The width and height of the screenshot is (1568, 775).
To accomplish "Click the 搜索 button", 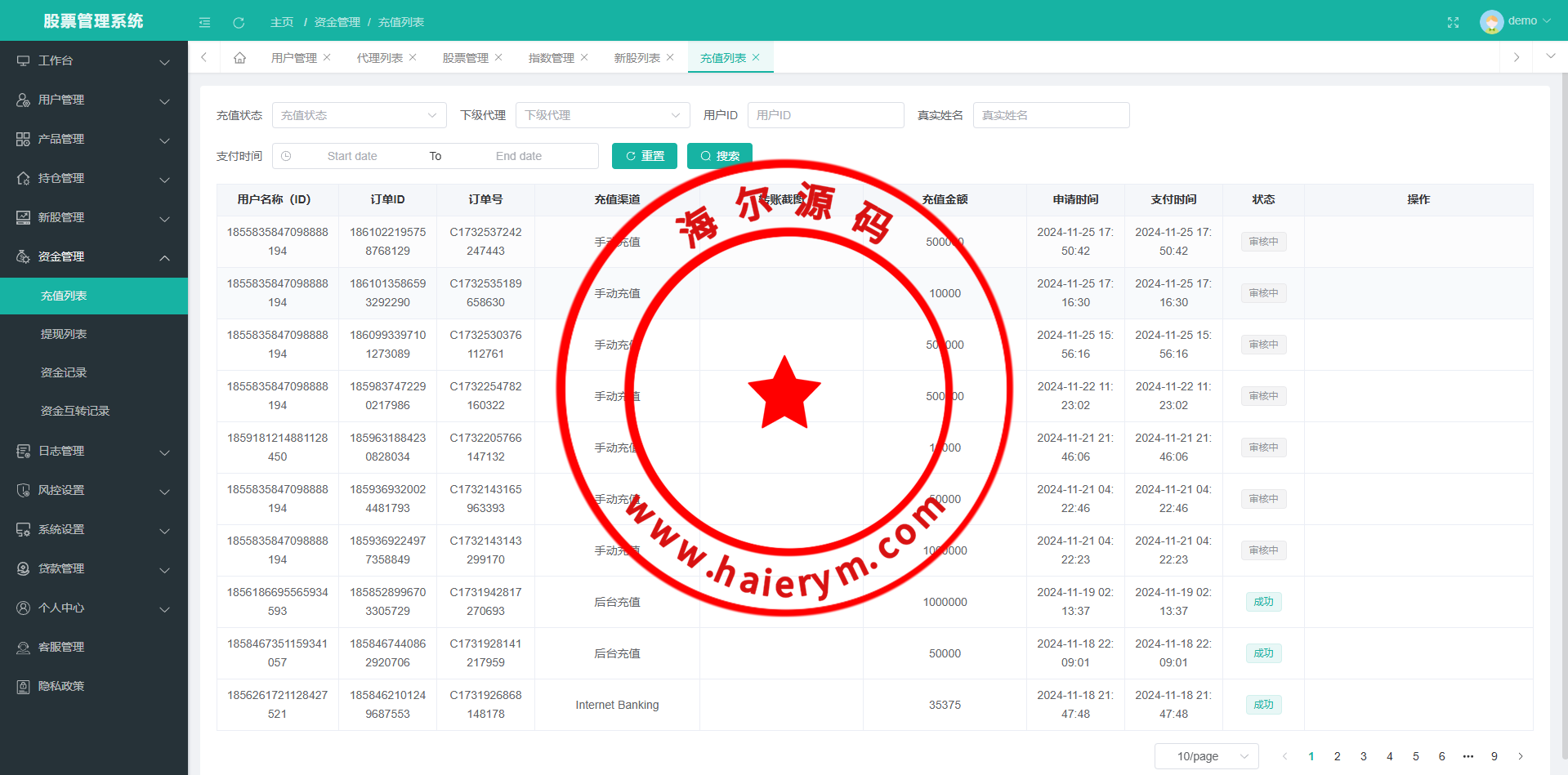I will [719, 156].
